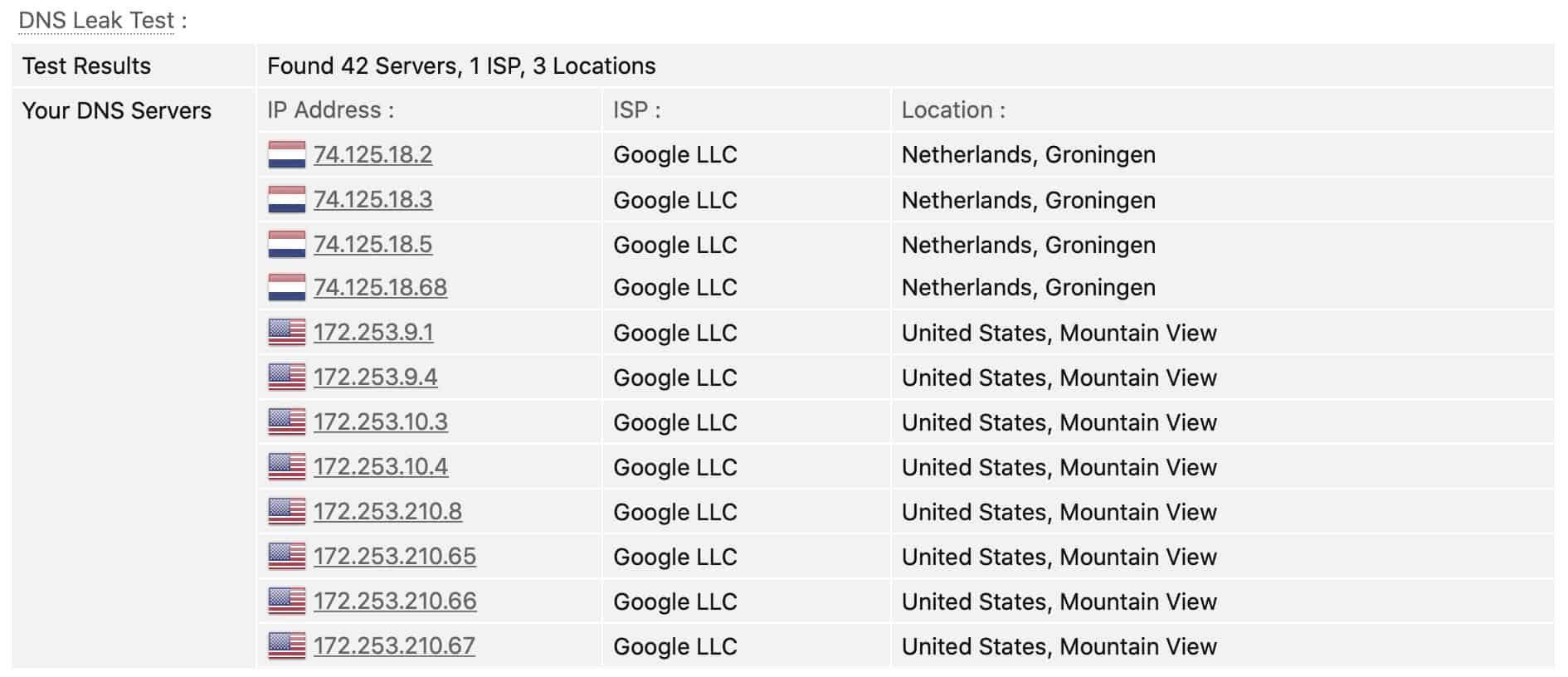The width and height of the screenshot is (1568, 677).
Task: Open the 172.253.210.65 IP link
Action: (395, 557)
